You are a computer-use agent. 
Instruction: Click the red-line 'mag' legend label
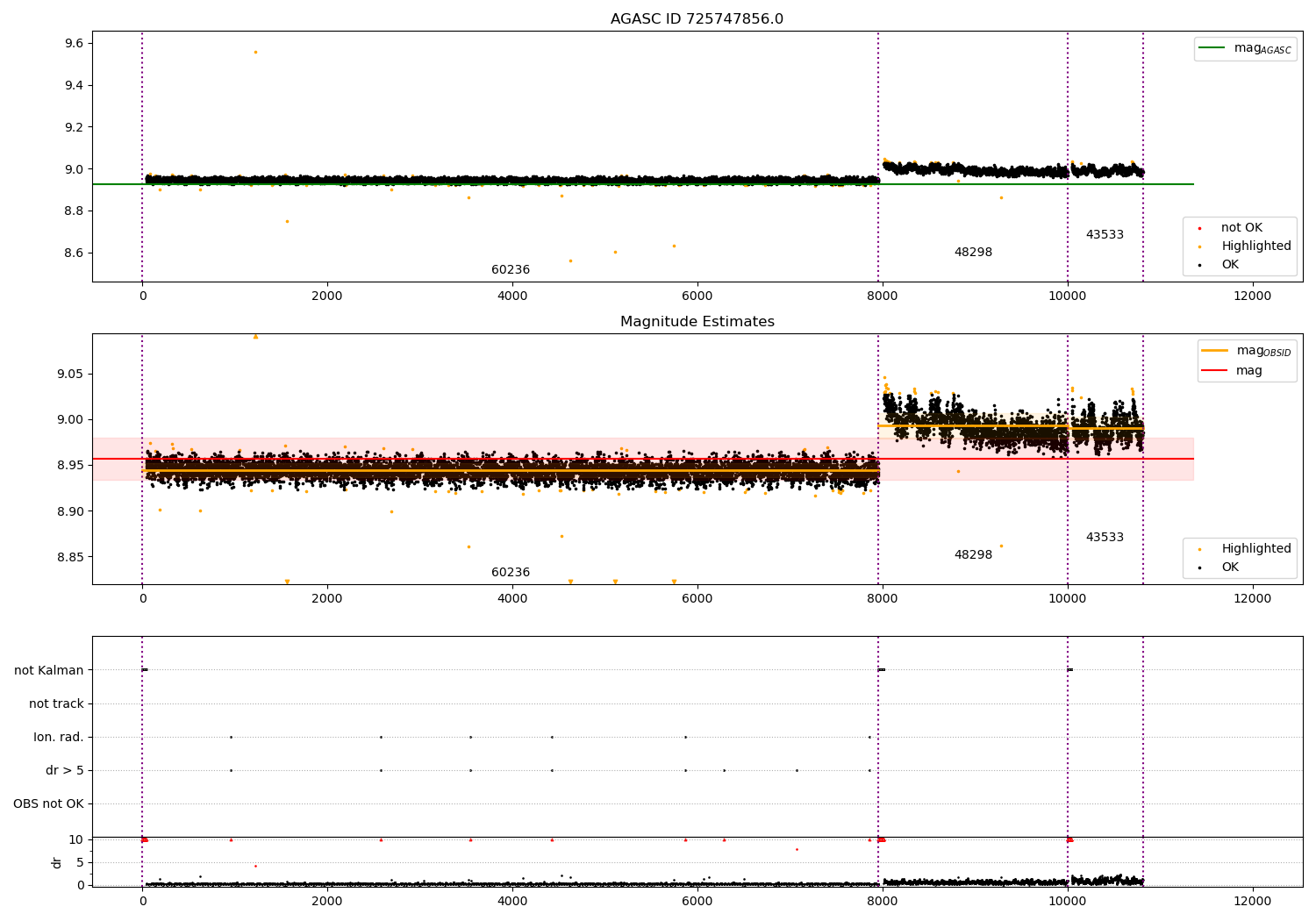pos(1249,371)
